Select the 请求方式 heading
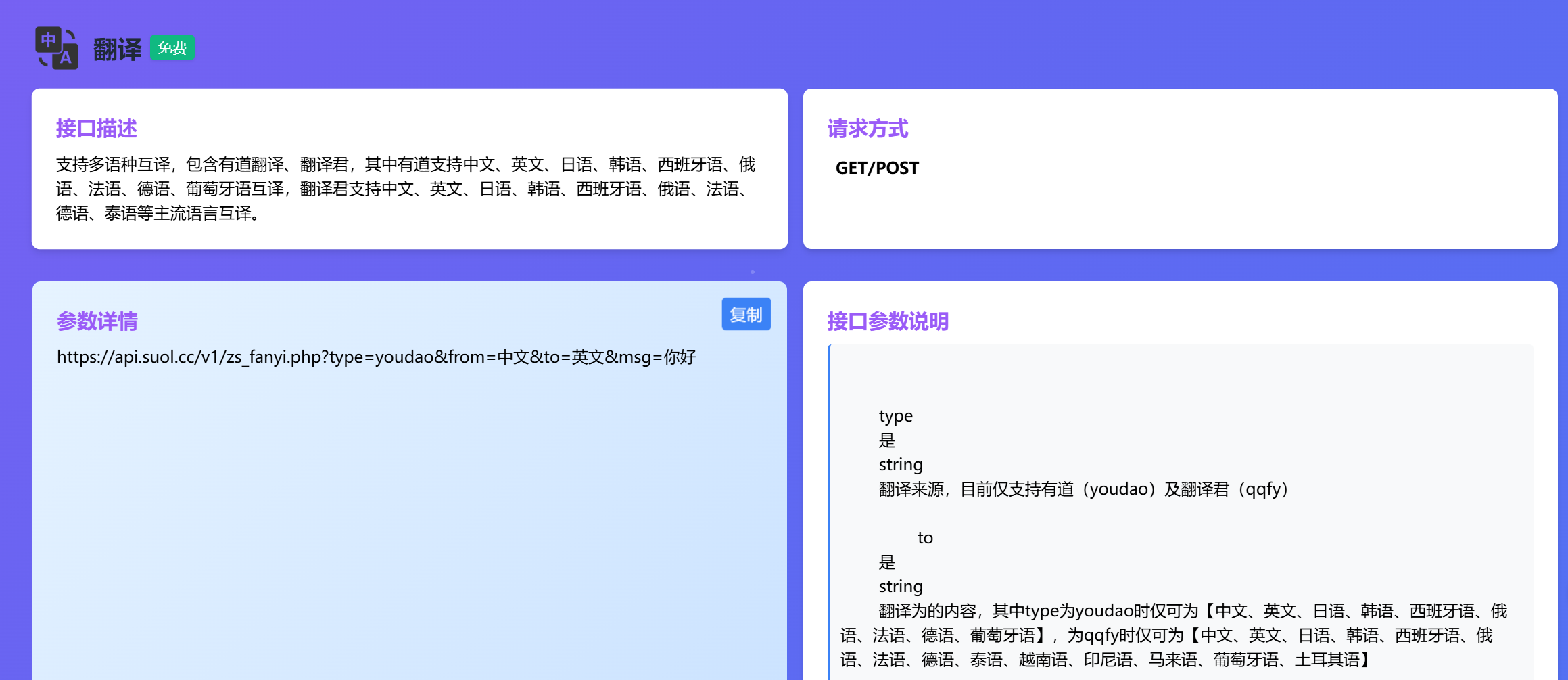The width and height of the screenshot is (1568, 680). pyautogui.click(x=868, y=129)
